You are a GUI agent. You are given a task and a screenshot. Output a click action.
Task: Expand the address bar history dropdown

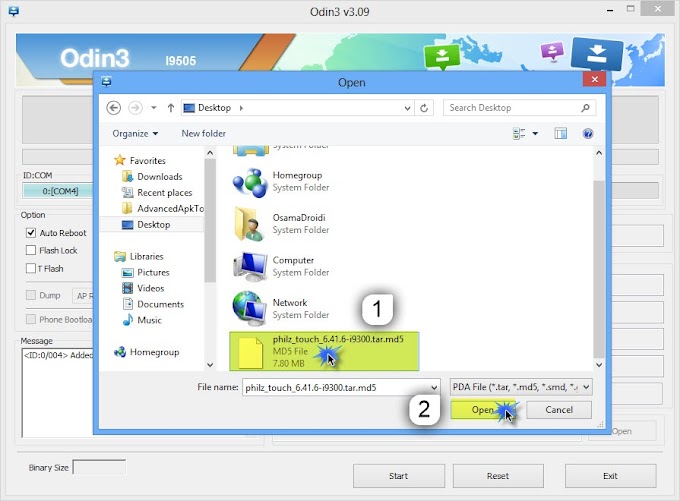pyautogui.click(x=407, y=108)
